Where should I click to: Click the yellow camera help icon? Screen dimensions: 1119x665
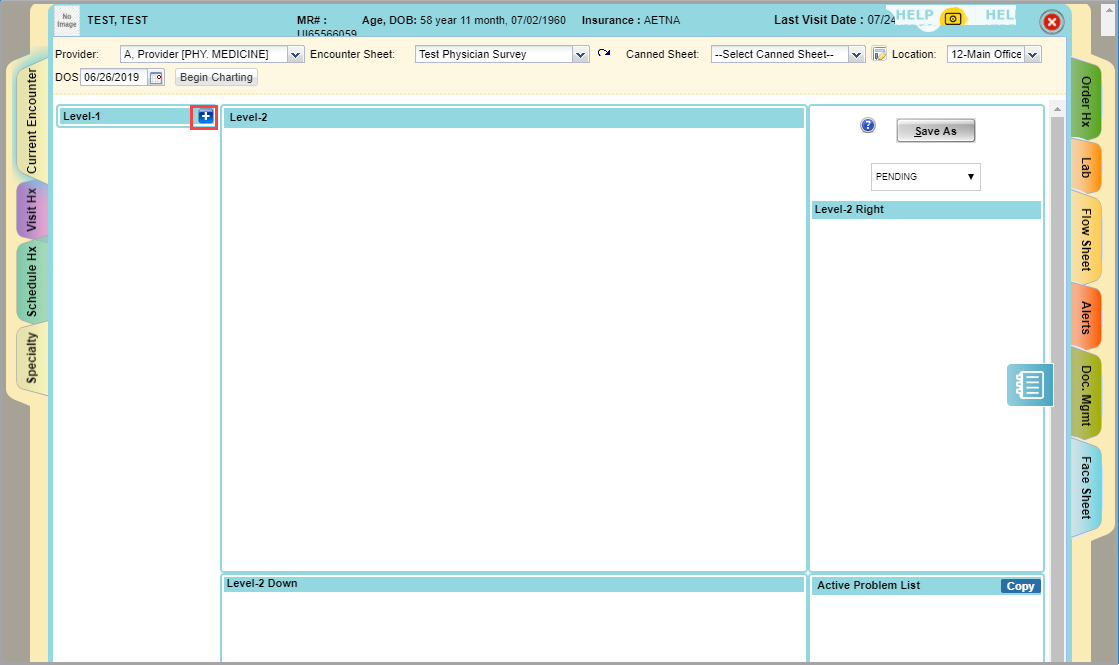coord(953,19)
